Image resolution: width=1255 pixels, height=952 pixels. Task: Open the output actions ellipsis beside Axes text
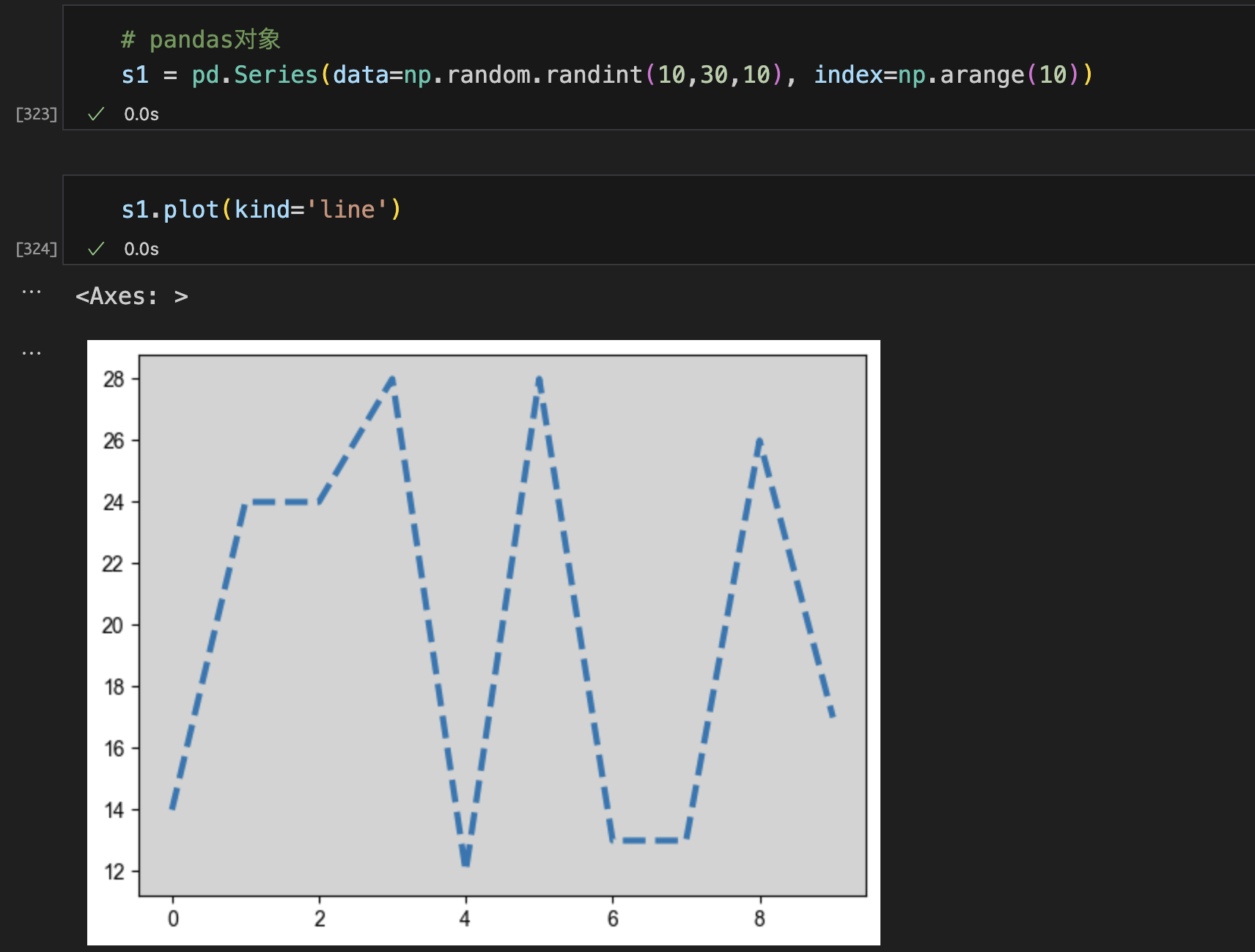coord(32,292)
